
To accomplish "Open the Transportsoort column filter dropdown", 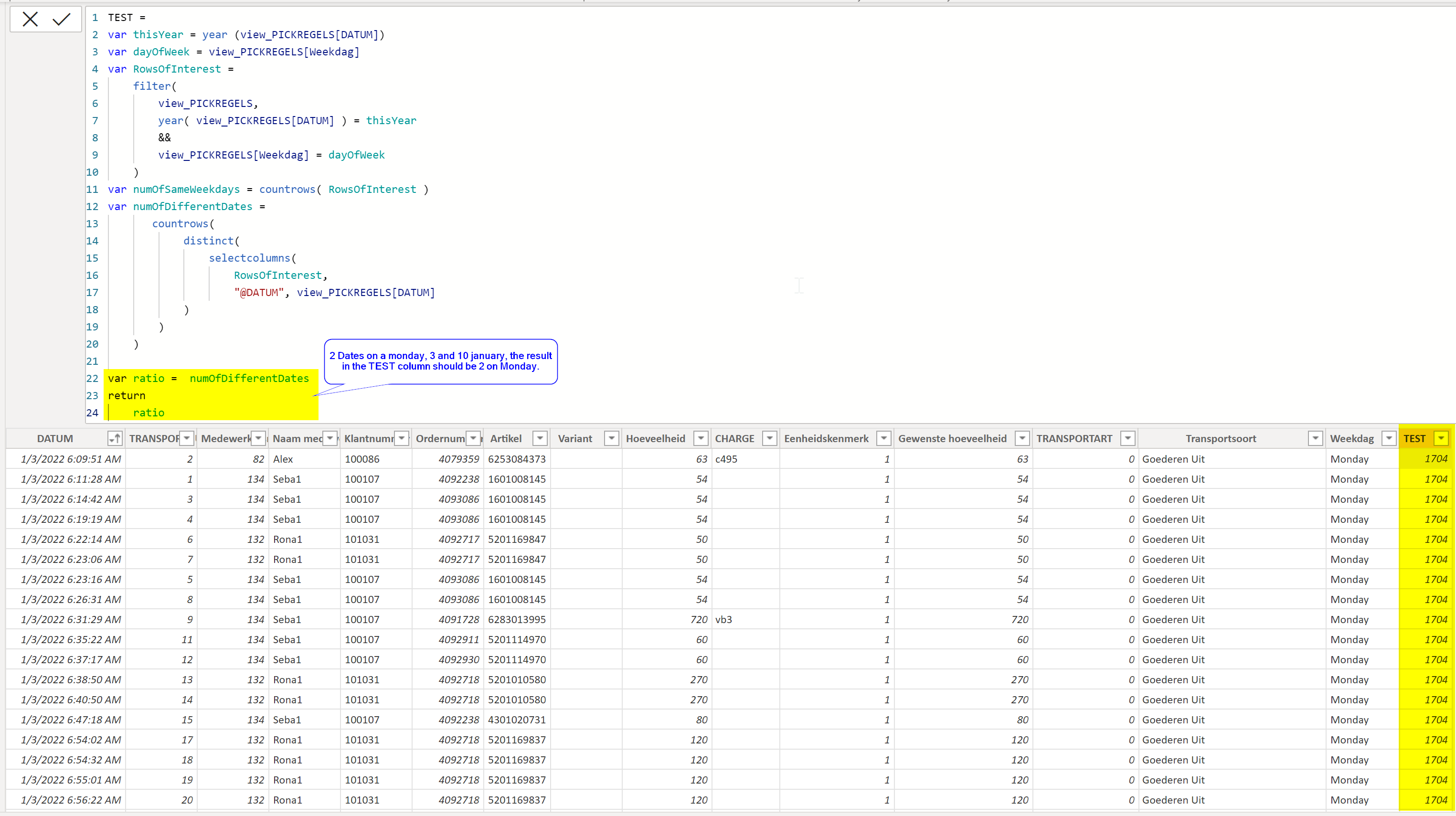I will tap(1315, 438).
